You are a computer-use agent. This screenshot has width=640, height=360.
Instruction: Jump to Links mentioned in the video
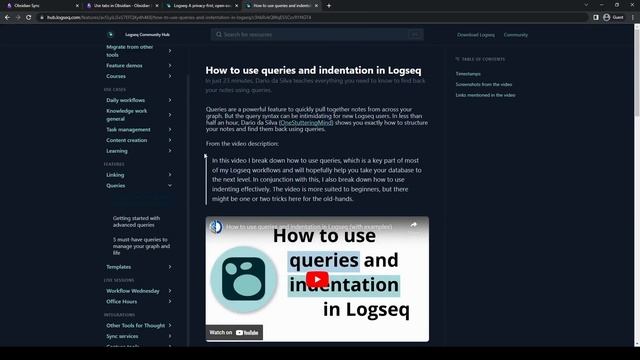click(485, 95)
